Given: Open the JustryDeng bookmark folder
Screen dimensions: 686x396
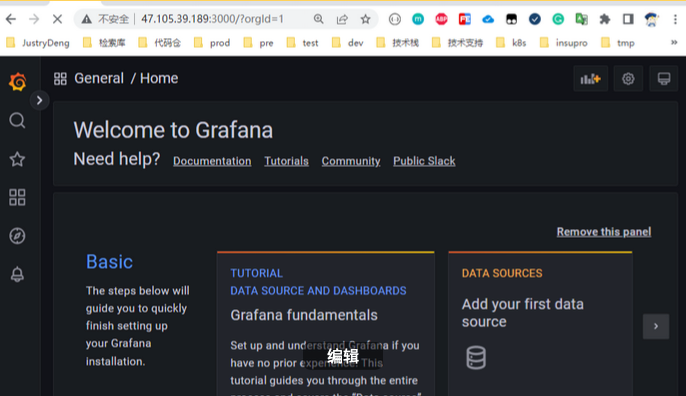Looking at the screenshot, I should (38, 43).
